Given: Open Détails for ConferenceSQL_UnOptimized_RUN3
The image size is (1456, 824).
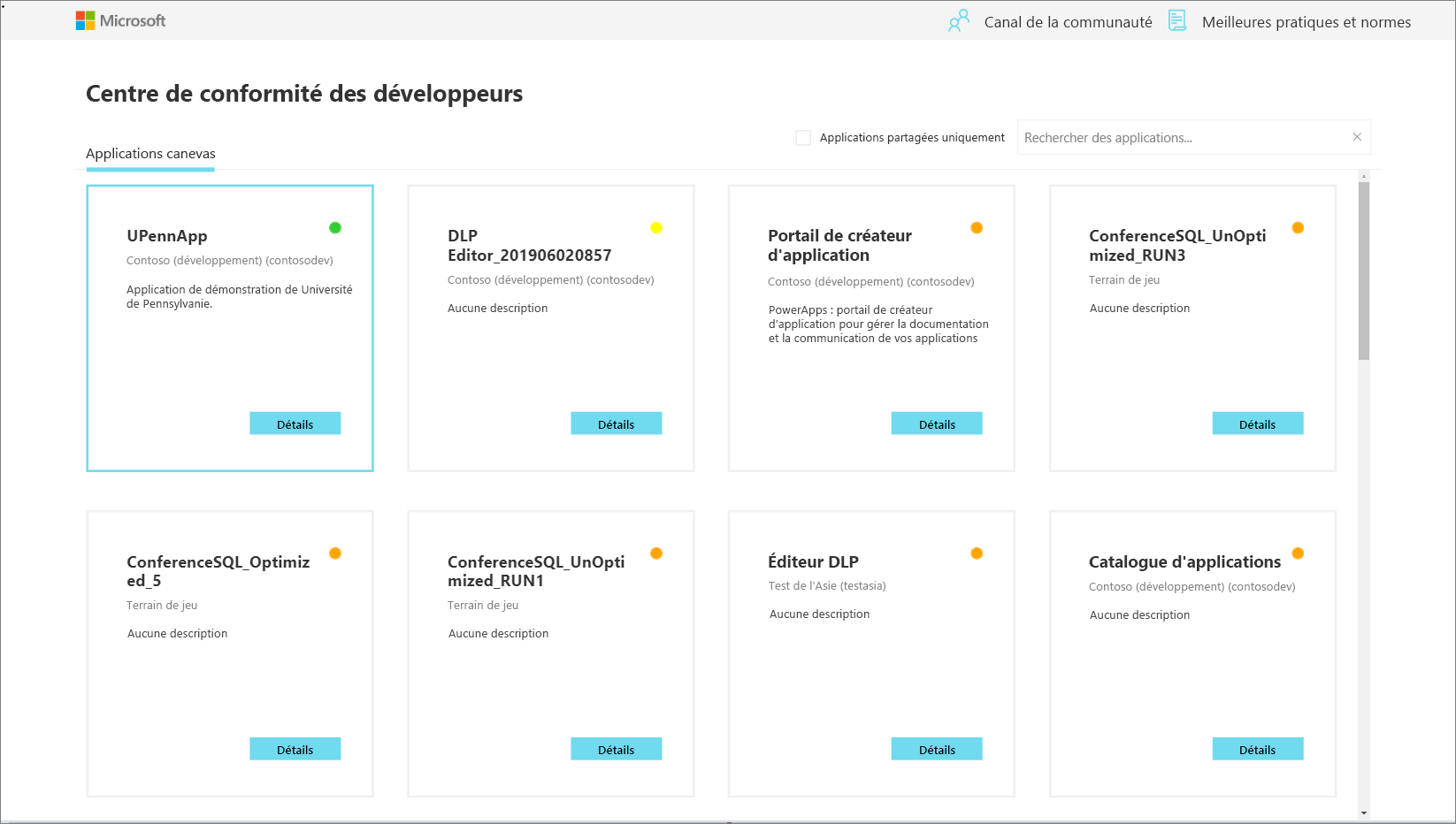Looking at the screenshot, I should click(1257, 423).
